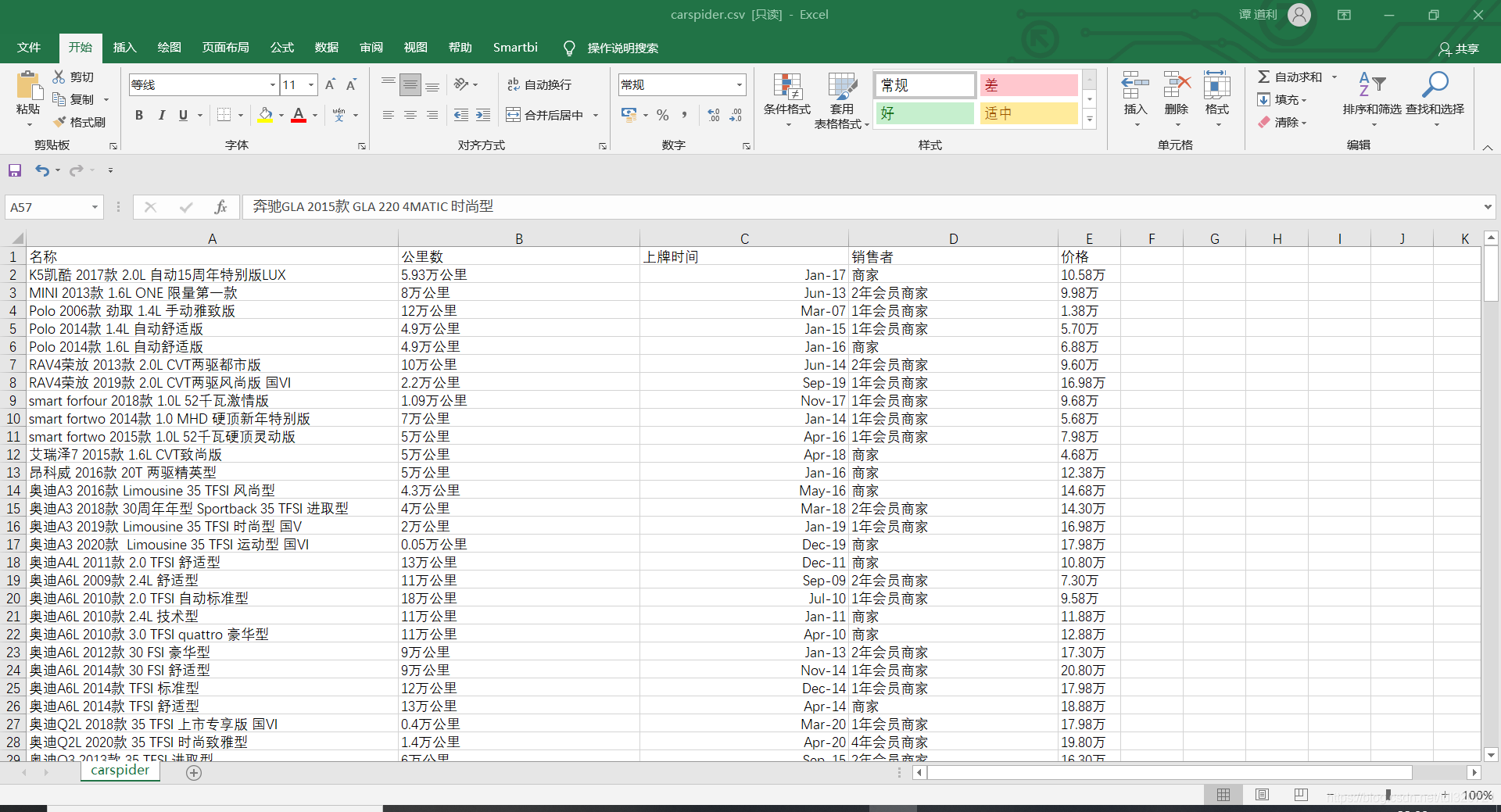1501x812 pixels.
Task: Click Merge and Center (合并后居中)
Action: tap(545, 115)
